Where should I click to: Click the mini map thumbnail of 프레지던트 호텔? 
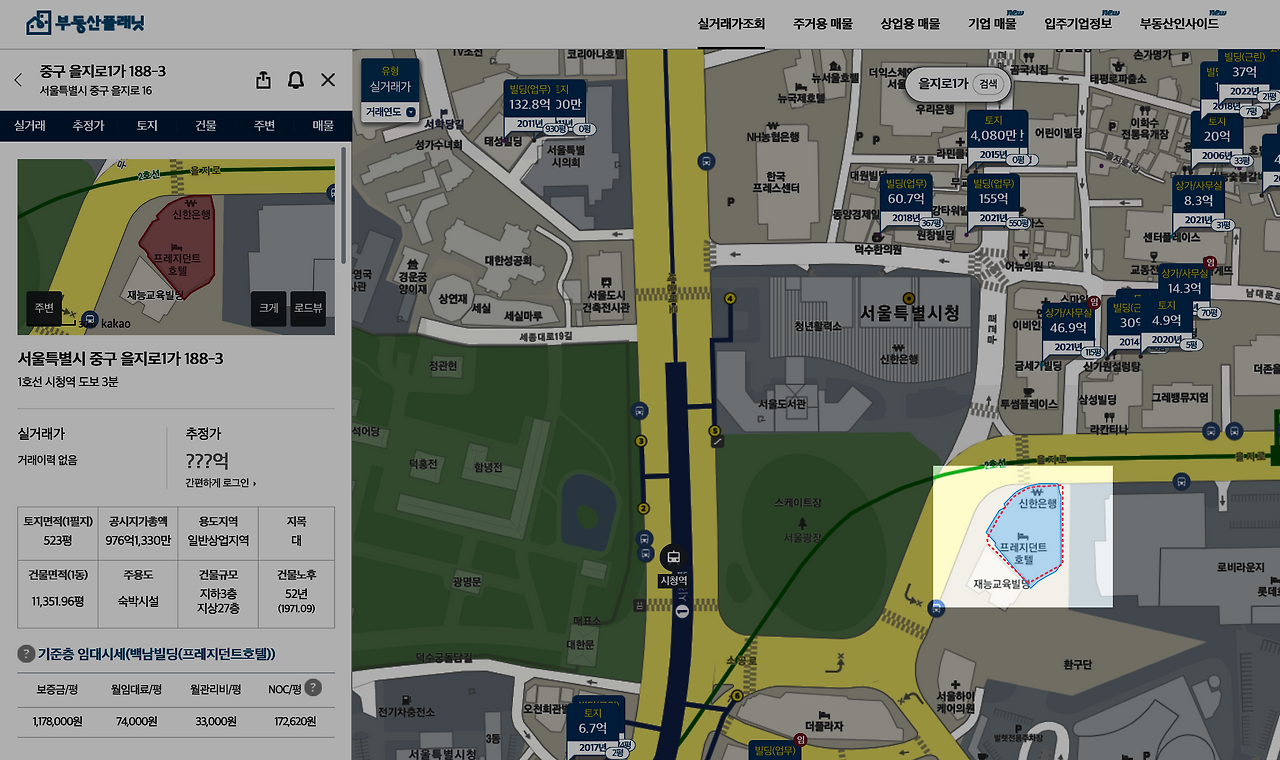click(x=176, y=247)
